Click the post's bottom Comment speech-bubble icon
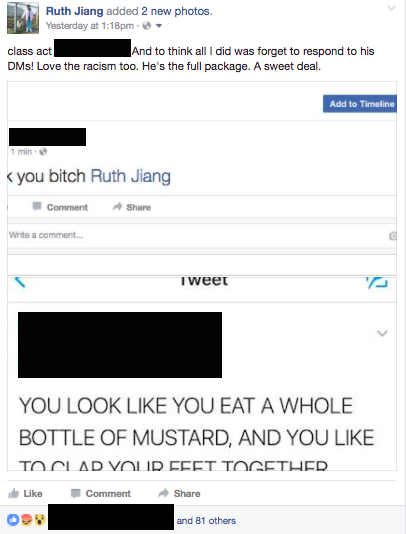Viewport: 406px width, 534px height. 75,493
